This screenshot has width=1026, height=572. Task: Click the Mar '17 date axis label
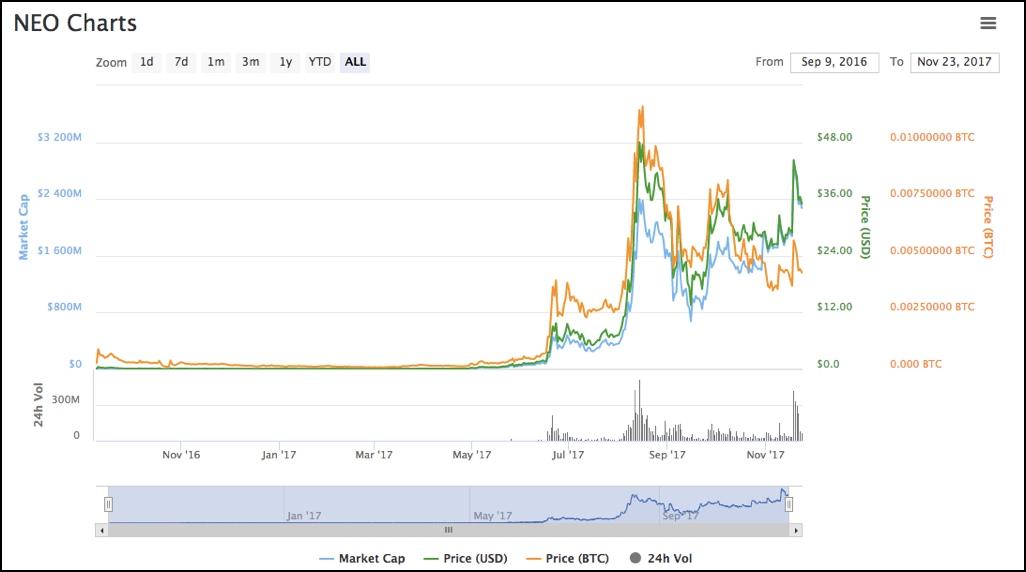[374, 455]
